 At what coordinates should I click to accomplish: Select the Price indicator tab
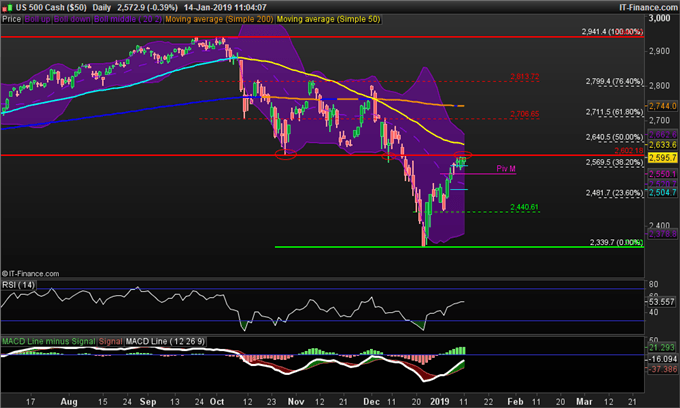[11, 19]
